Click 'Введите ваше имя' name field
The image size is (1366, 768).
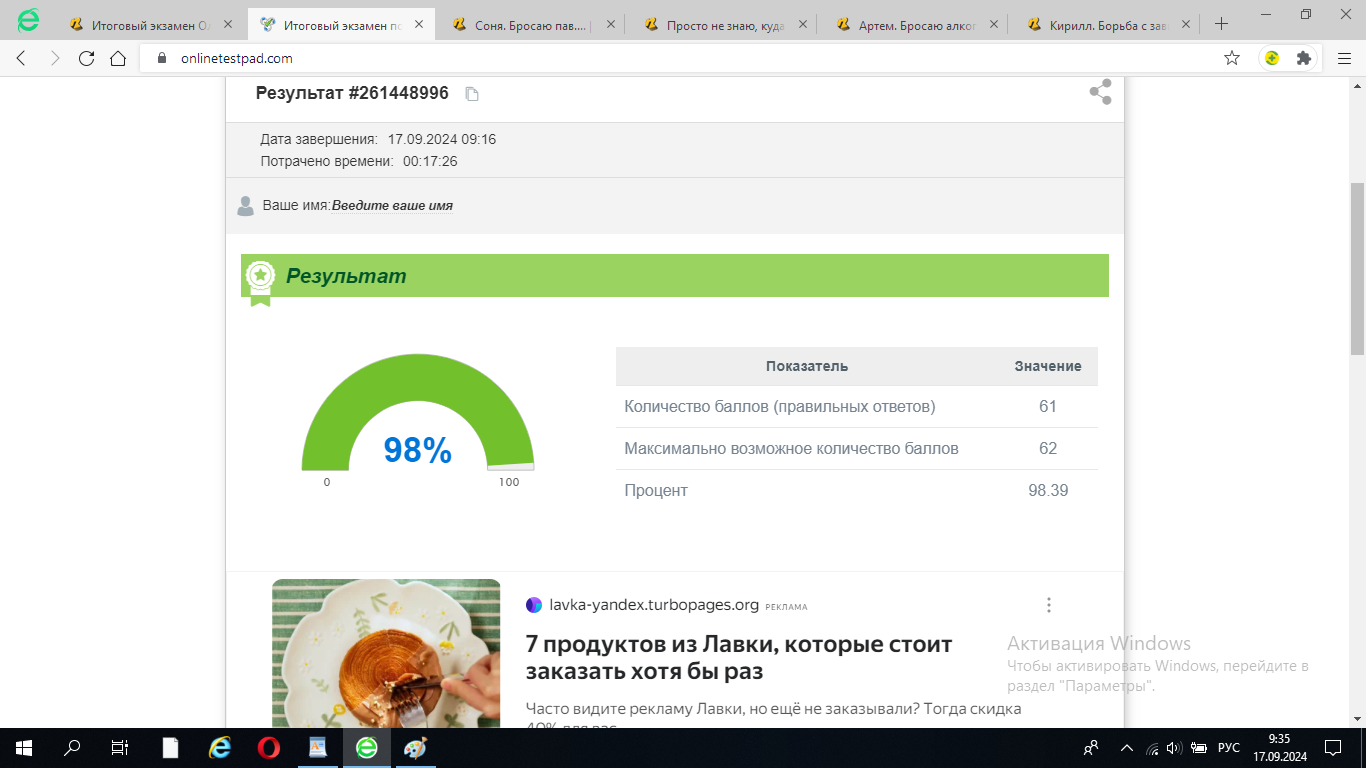[x=392, y=206]
